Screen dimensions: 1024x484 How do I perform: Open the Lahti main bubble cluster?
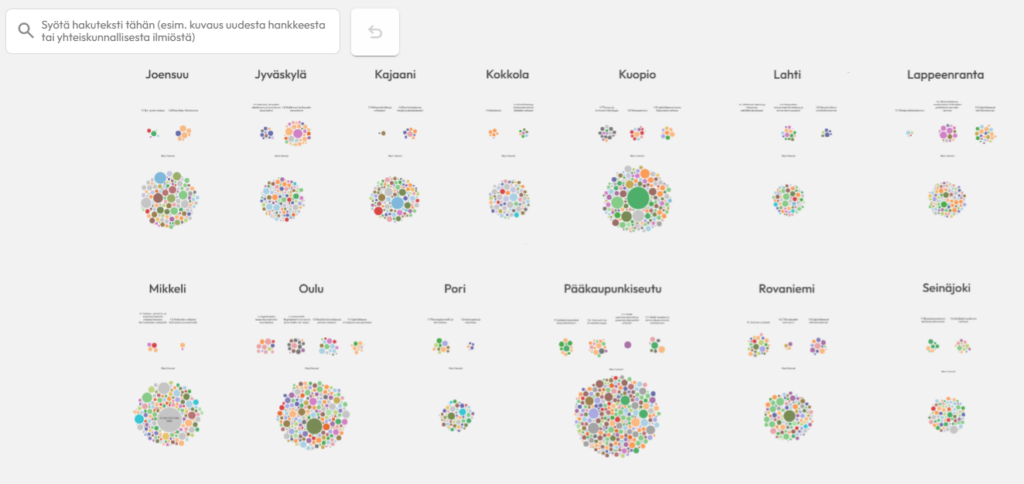pos(789,199)
